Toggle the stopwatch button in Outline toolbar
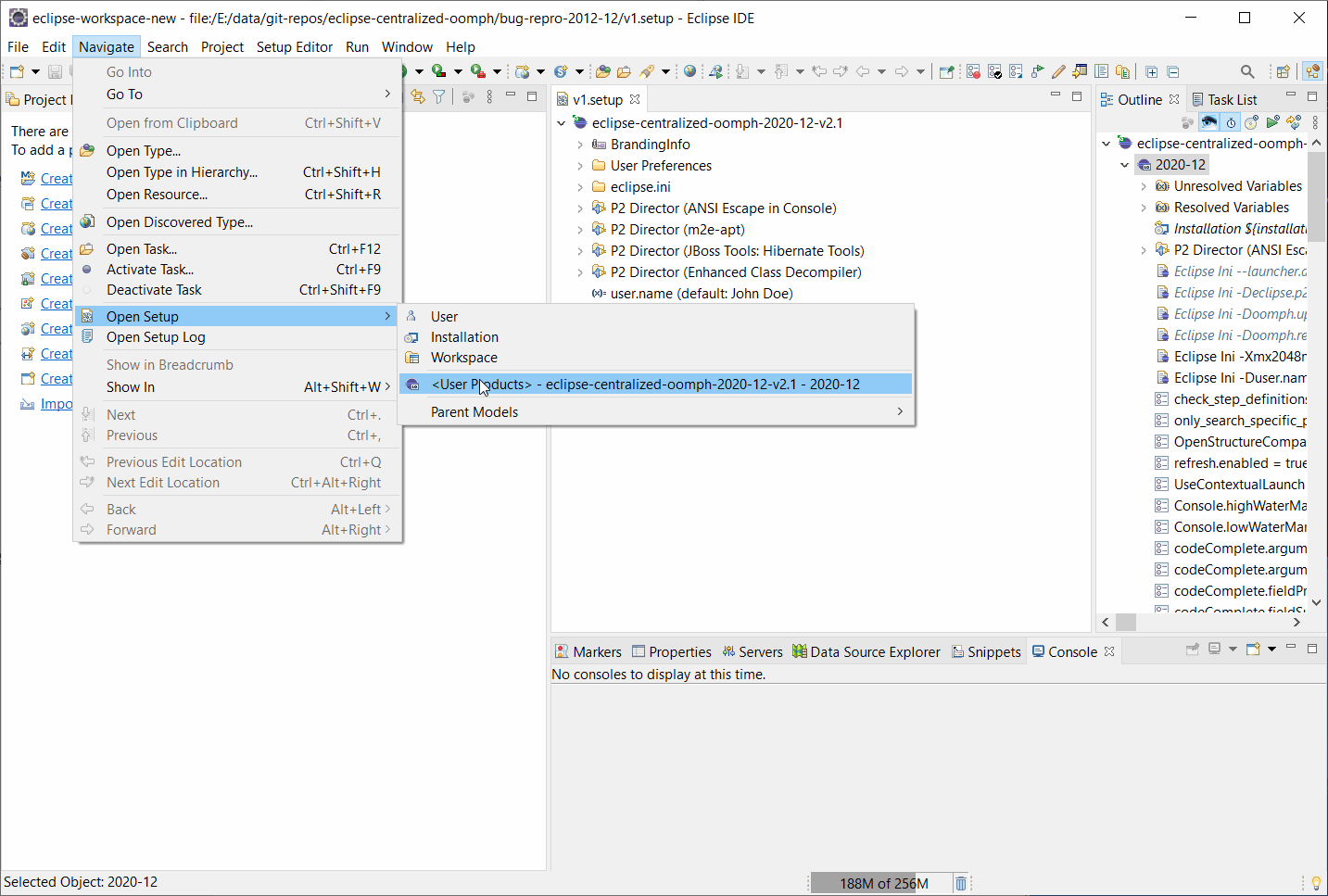The image size is (1328, 896). 1231,122
